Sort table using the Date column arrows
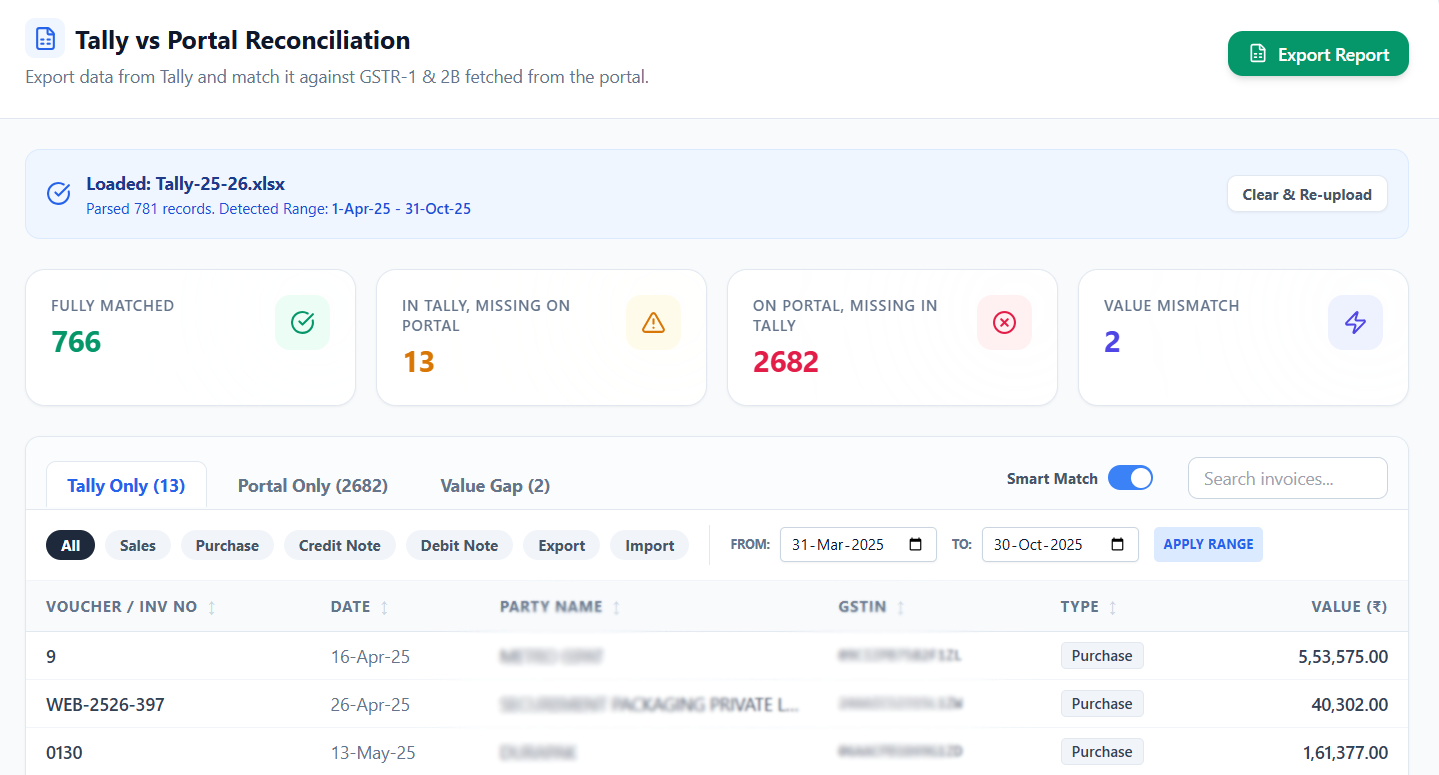Viewport: 1439px width, 775px height. pos(384,607)
